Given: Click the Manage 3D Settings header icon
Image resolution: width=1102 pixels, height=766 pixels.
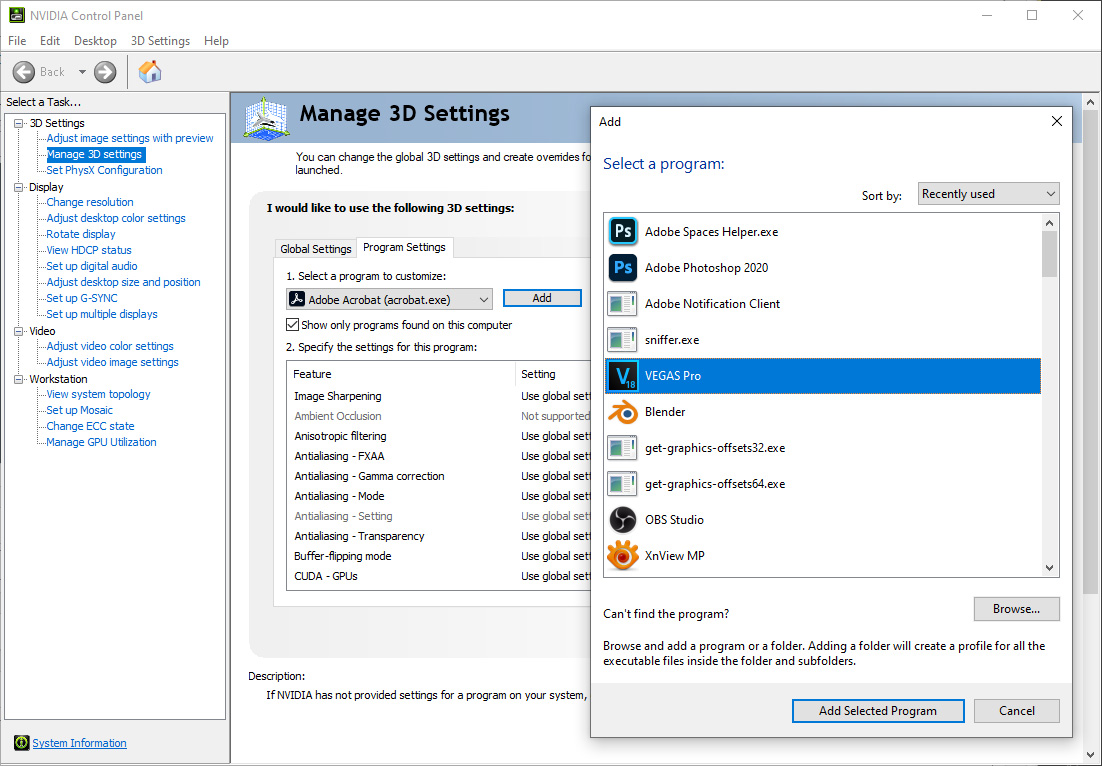Looking at the screenshot, I should [267, 118].
